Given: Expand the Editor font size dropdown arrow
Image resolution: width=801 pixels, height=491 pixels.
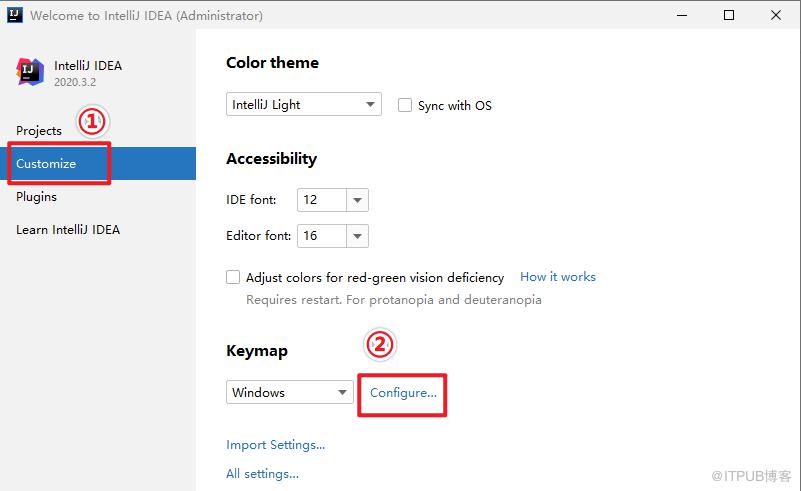Looking at the screenshot, I should tap(358, 236).
